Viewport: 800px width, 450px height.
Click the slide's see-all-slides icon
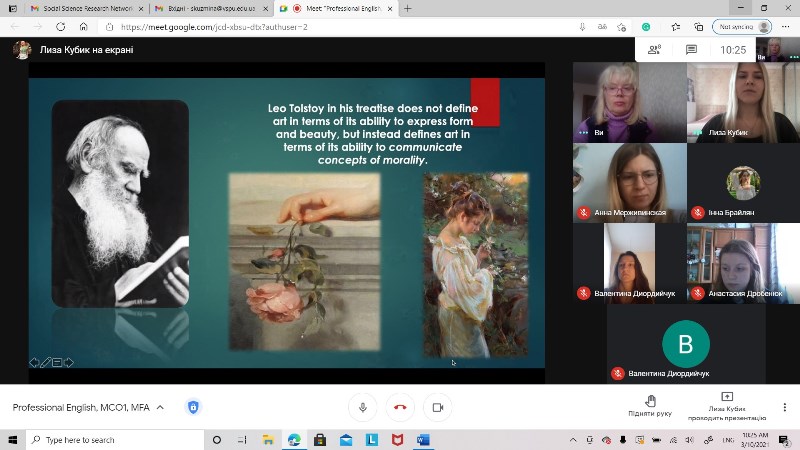(57, 362)
